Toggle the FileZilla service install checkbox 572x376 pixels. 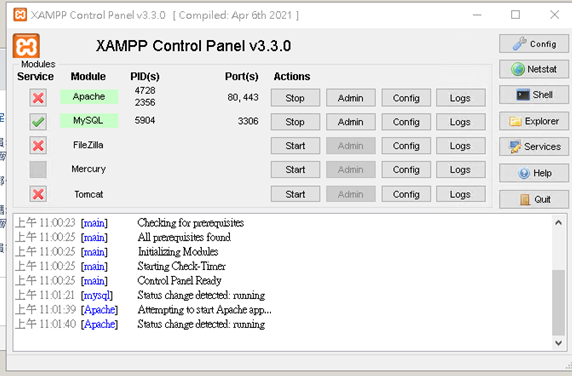tap(38, 146)
